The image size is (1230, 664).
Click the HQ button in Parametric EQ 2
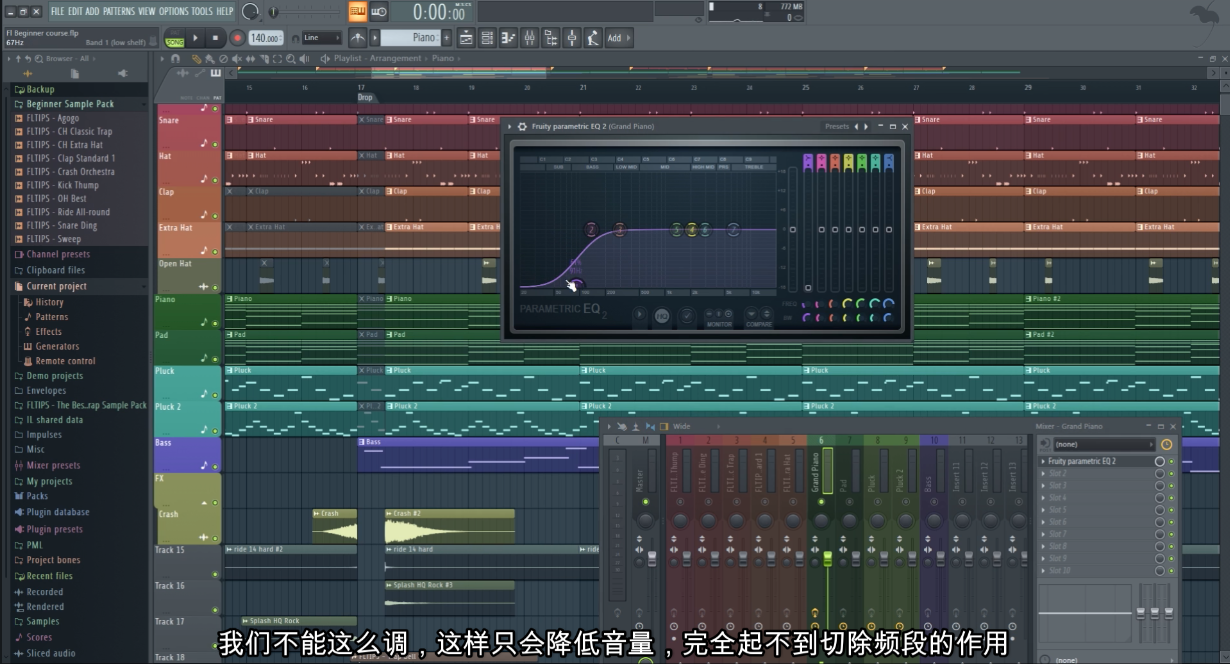click(x=662, y=316)
